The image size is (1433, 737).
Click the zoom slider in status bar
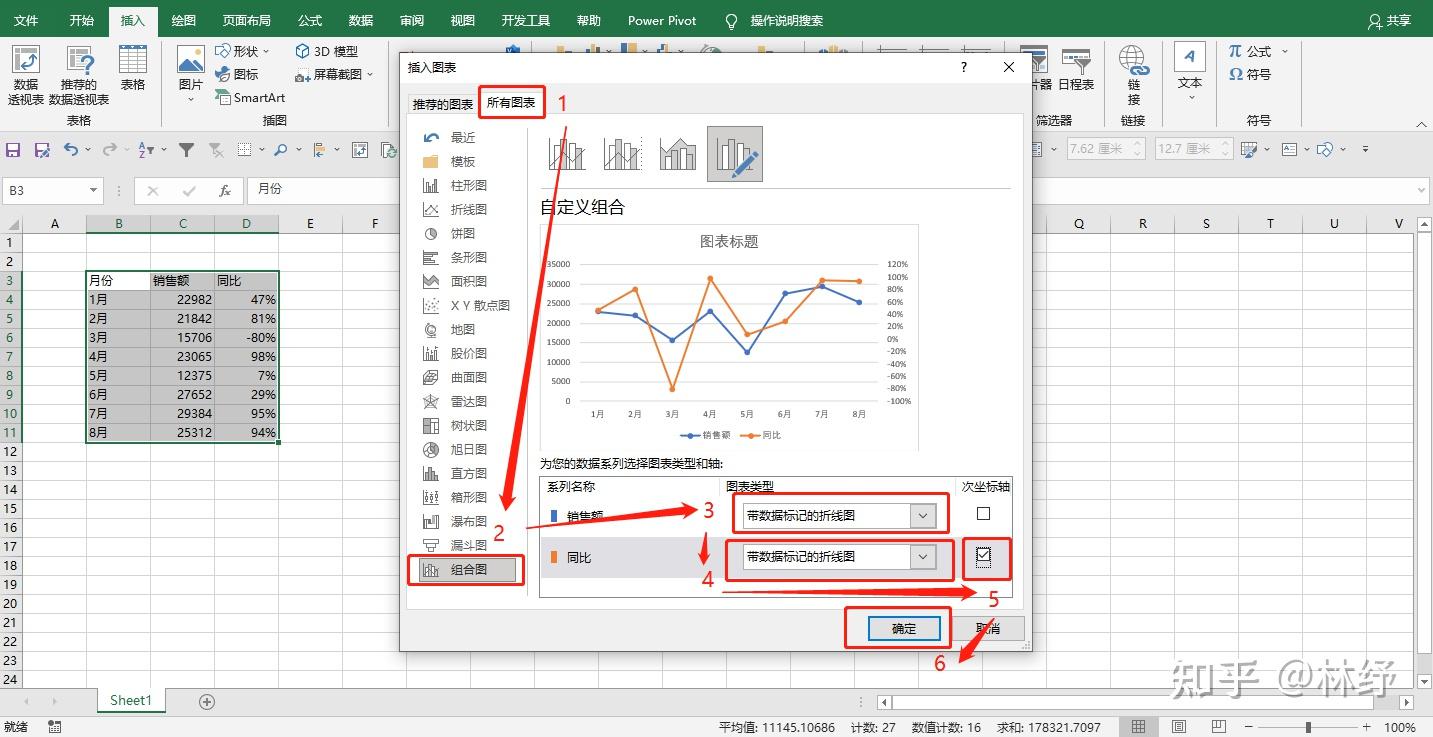coord(1309,727)
